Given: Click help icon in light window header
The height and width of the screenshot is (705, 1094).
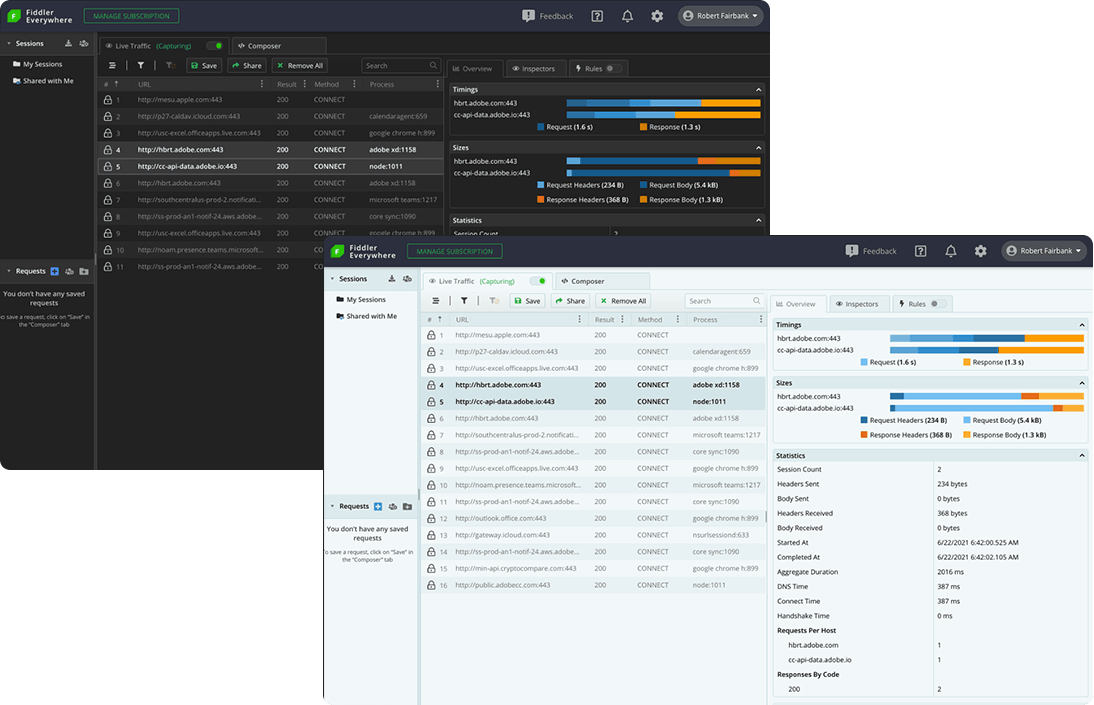Looking at the screenshot, I should (x=920, y=251).
